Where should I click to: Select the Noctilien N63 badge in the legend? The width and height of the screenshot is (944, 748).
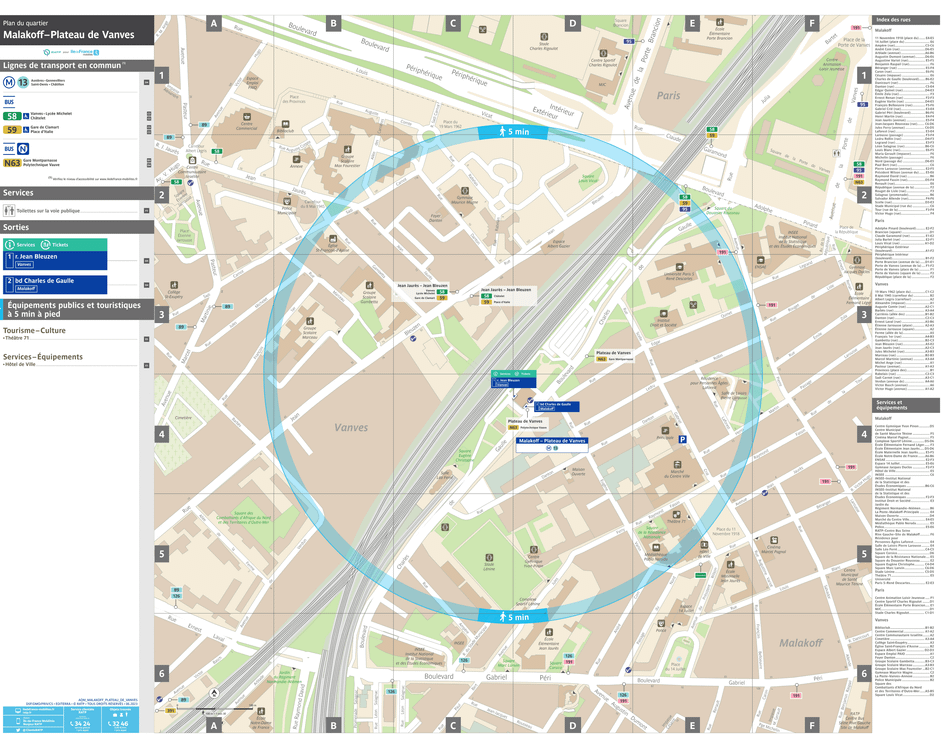[10, 160]
